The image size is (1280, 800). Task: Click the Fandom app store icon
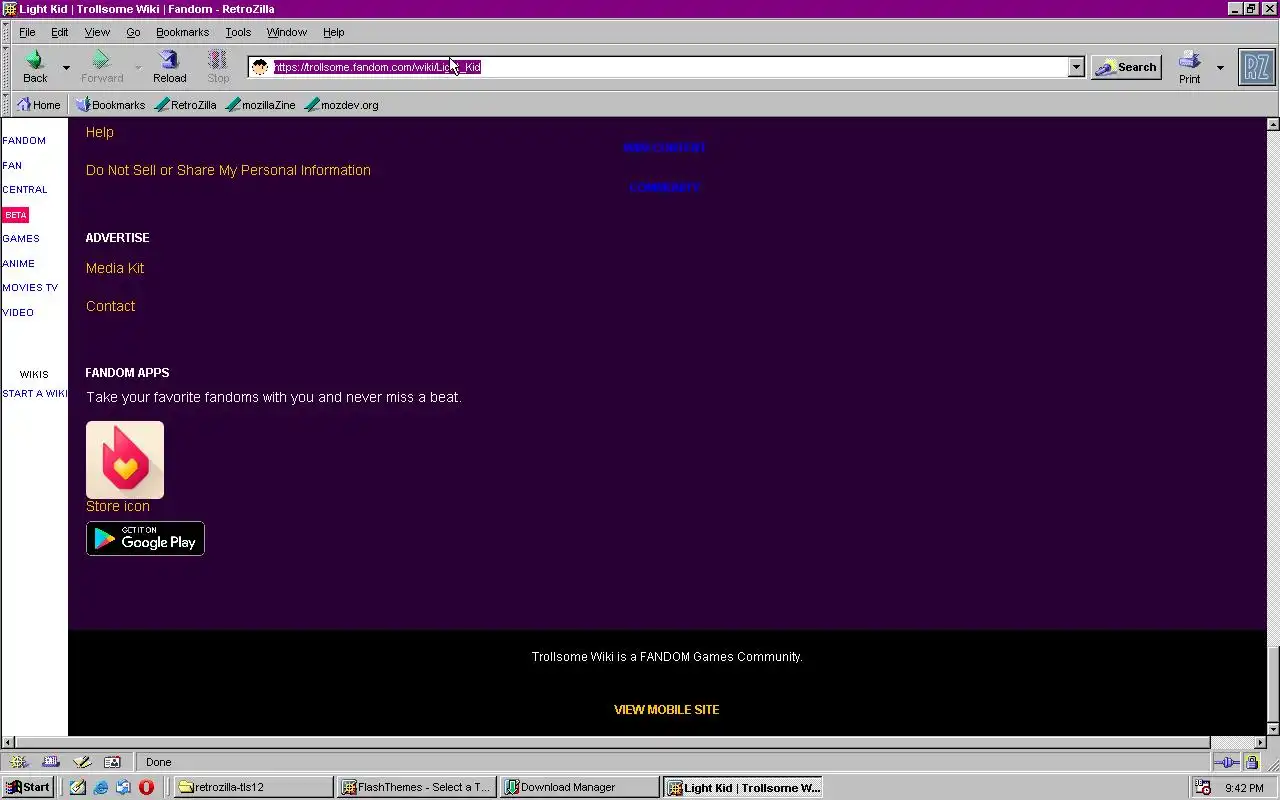[x=125, y=460]
